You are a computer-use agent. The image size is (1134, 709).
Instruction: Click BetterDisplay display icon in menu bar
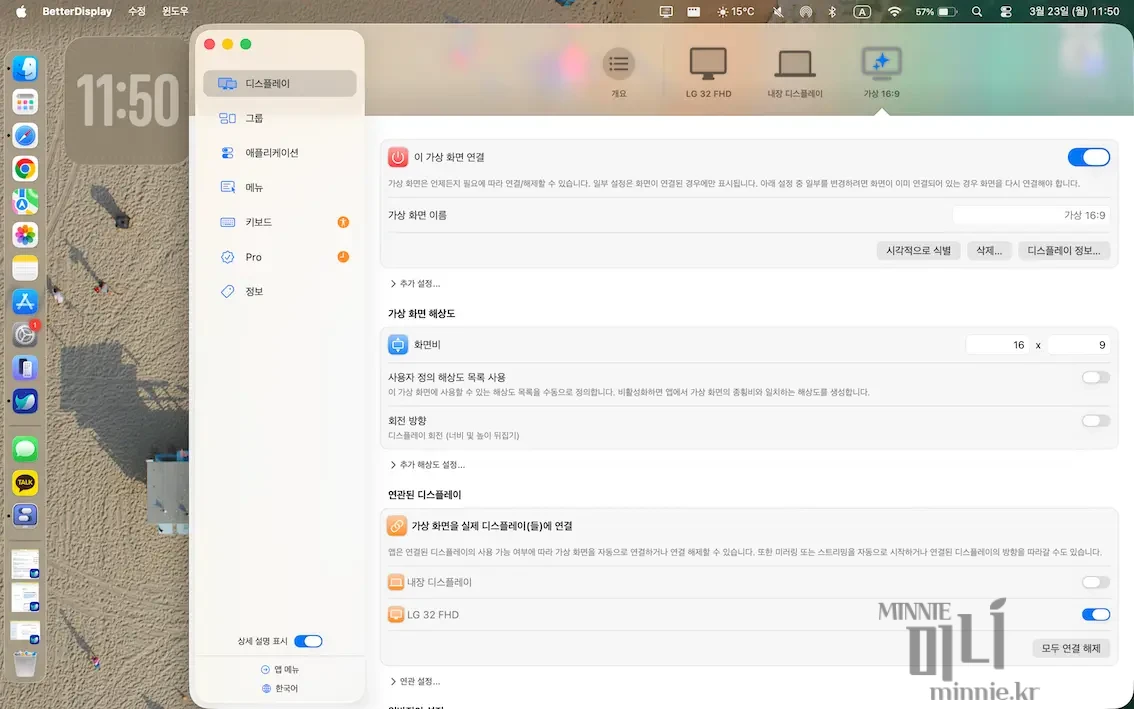666,12
